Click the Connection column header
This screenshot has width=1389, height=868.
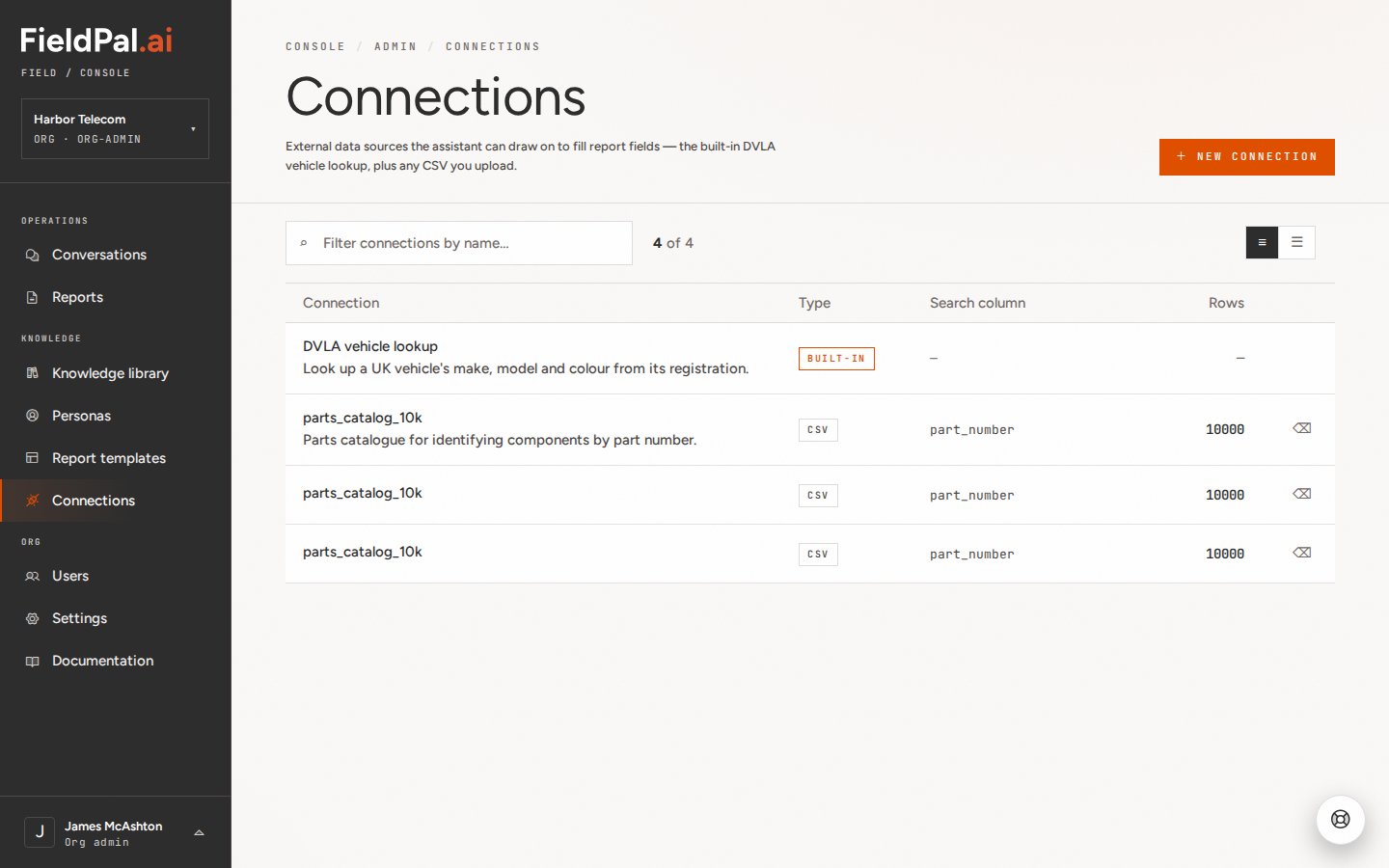click(x=340, y=303)
